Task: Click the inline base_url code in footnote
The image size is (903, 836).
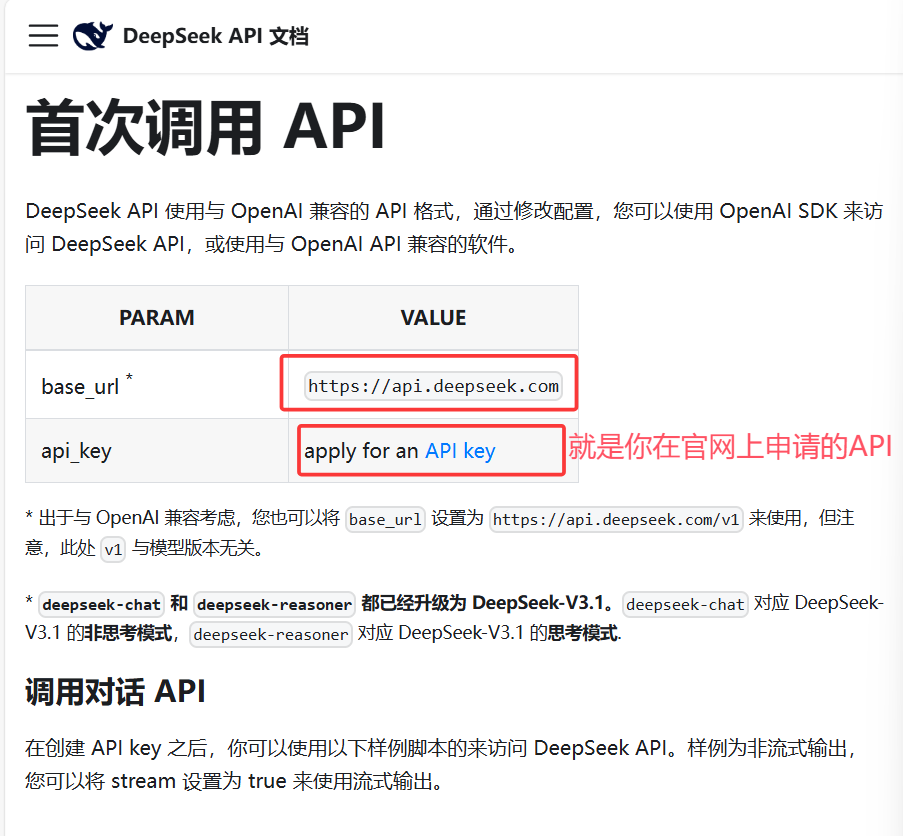Action: click(385, 519)
